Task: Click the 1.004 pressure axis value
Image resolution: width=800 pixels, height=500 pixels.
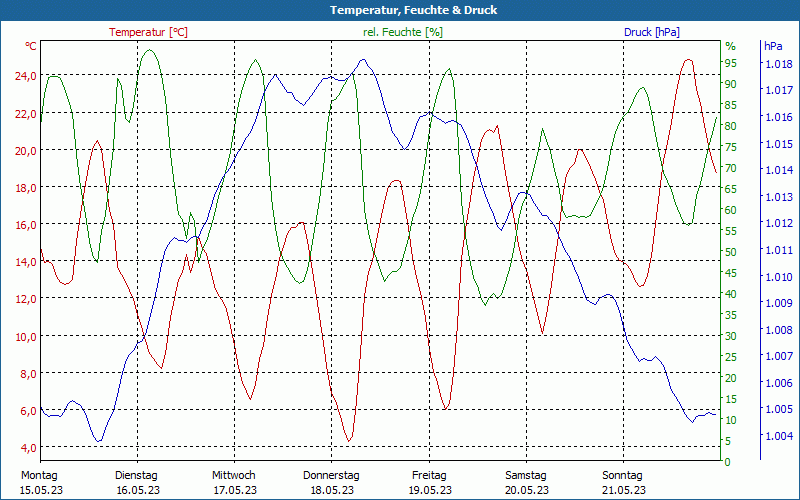Action: 778,436
